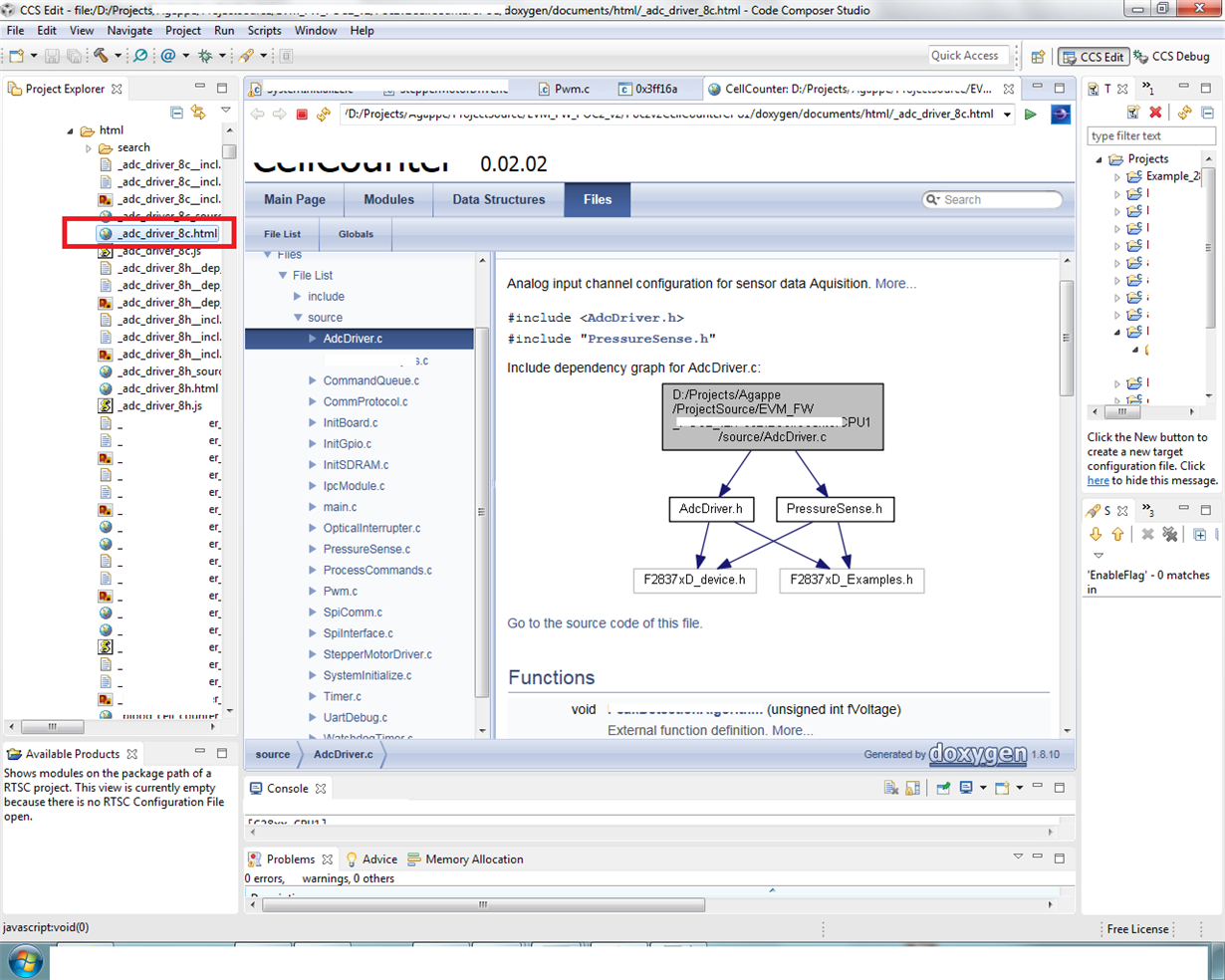The height and width of the screenshot is (980, 1225).
Task: Click the Clear Console icon
Action: pyautogui.click(x=891, y=788)
